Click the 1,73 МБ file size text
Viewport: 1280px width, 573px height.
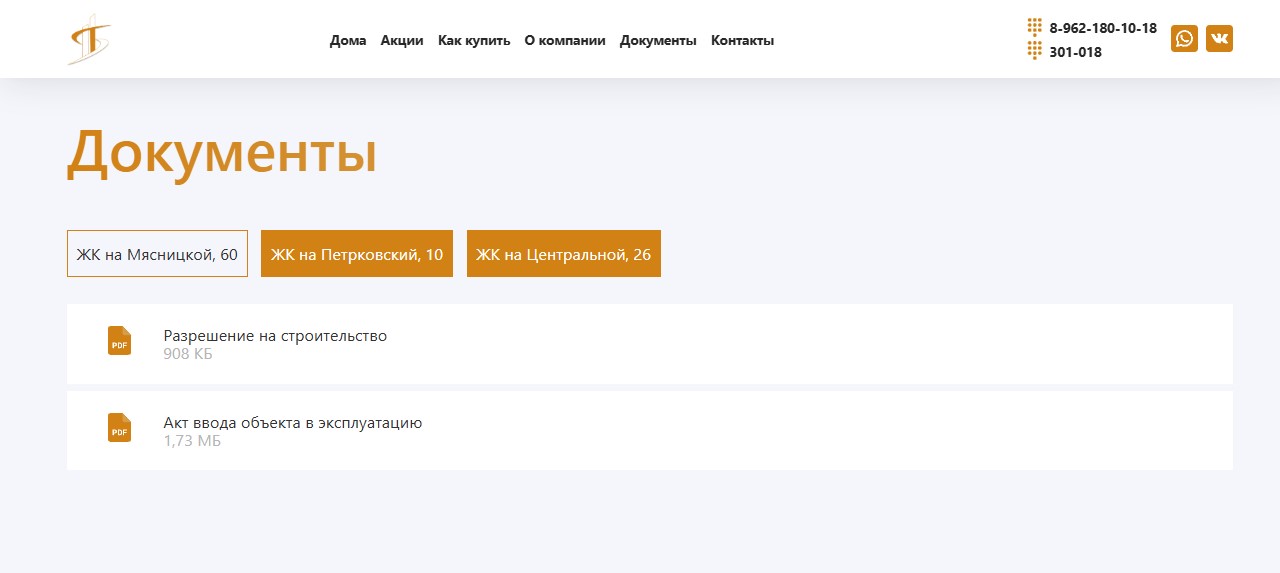point(192,441)
